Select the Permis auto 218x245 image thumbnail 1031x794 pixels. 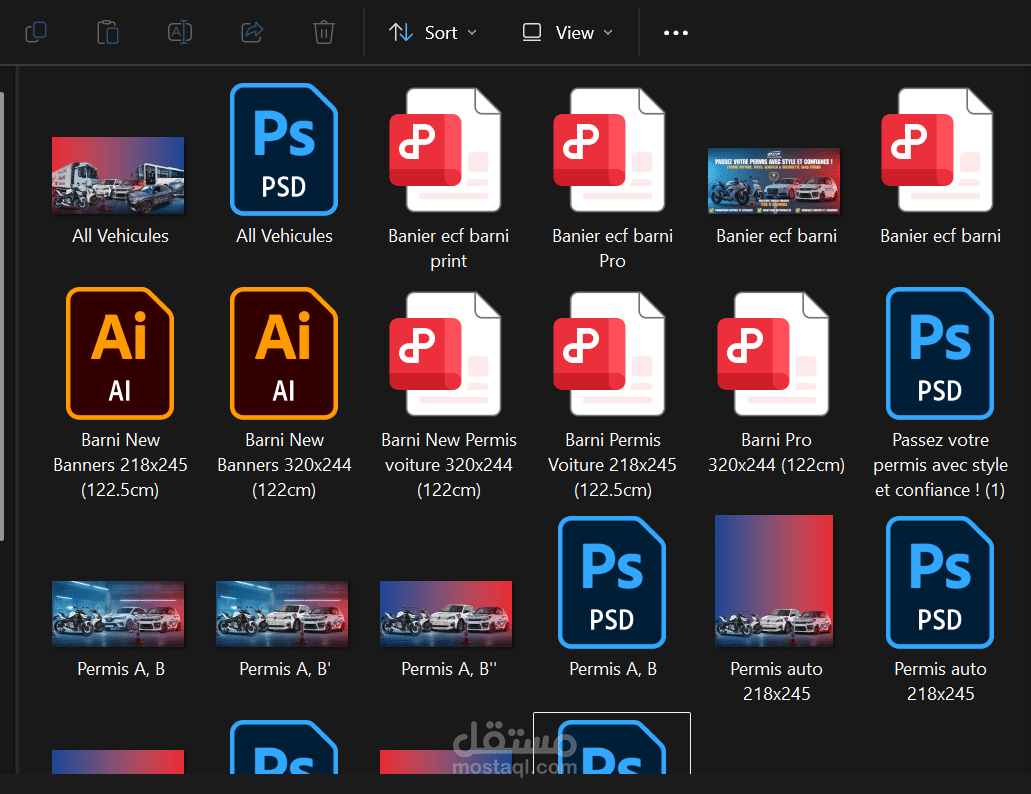(x=774, y=581)
